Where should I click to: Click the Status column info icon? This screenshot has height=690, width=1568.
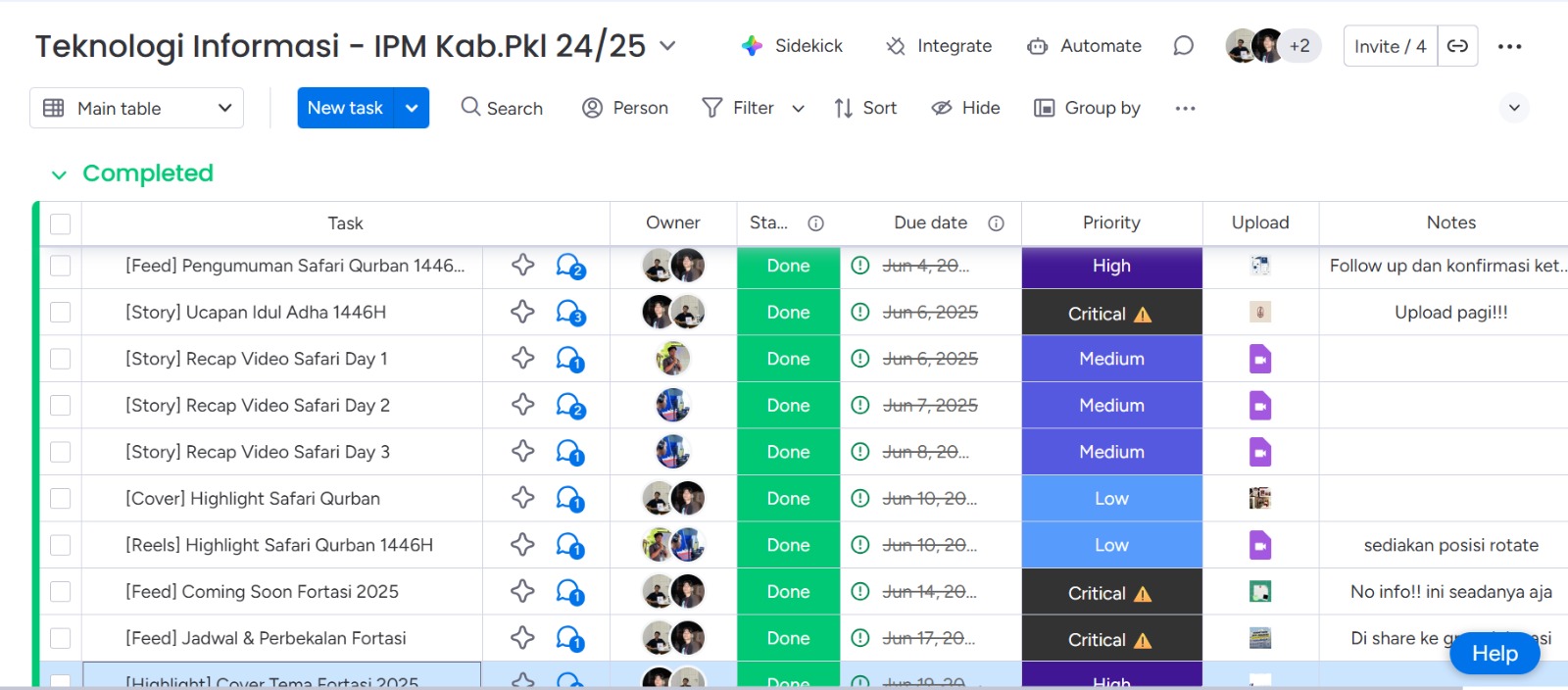click(x=815, y=223)
